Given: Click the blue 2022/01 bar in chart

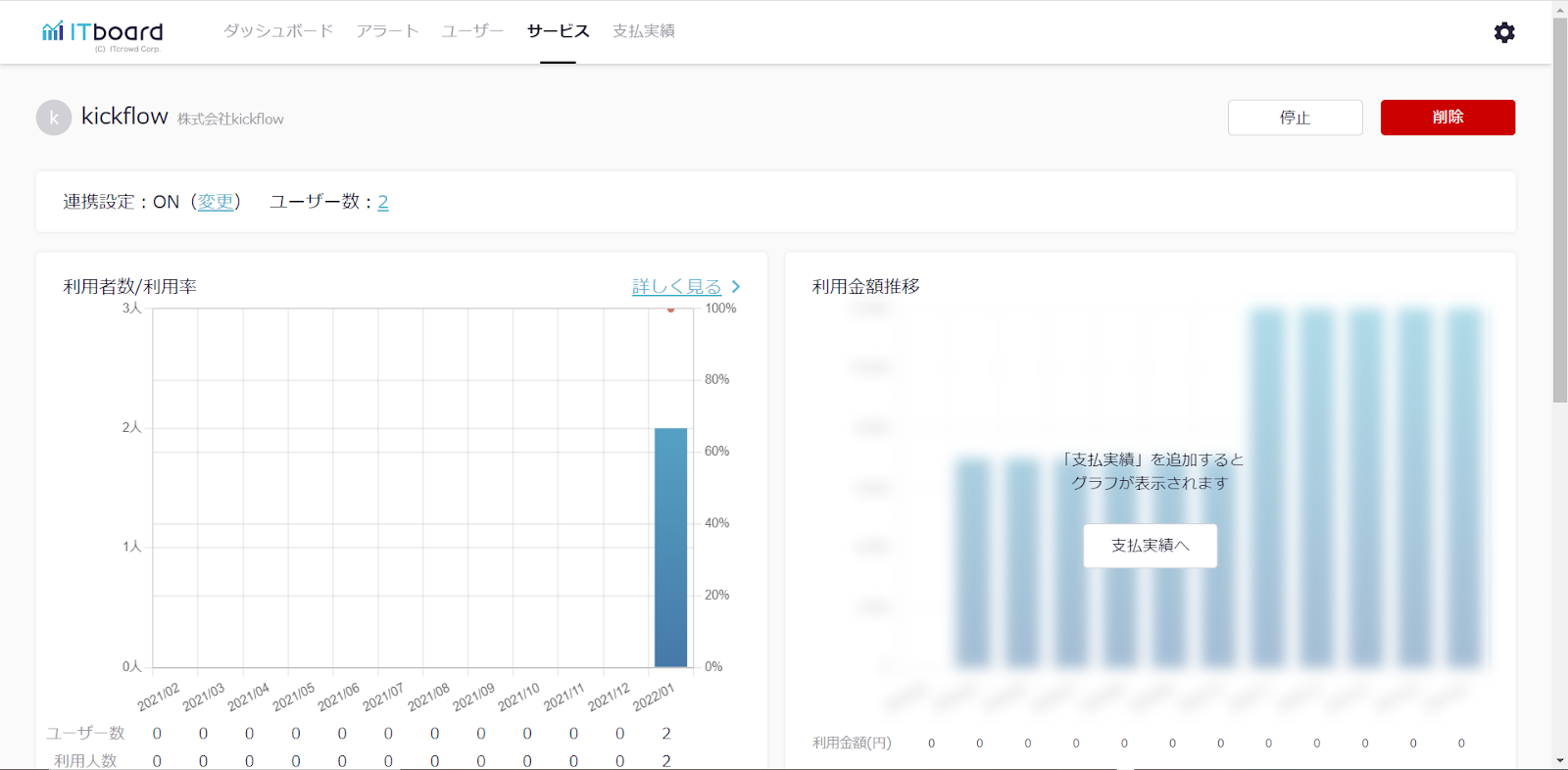Looking at the screenshot, I should [x=670, y=547].
